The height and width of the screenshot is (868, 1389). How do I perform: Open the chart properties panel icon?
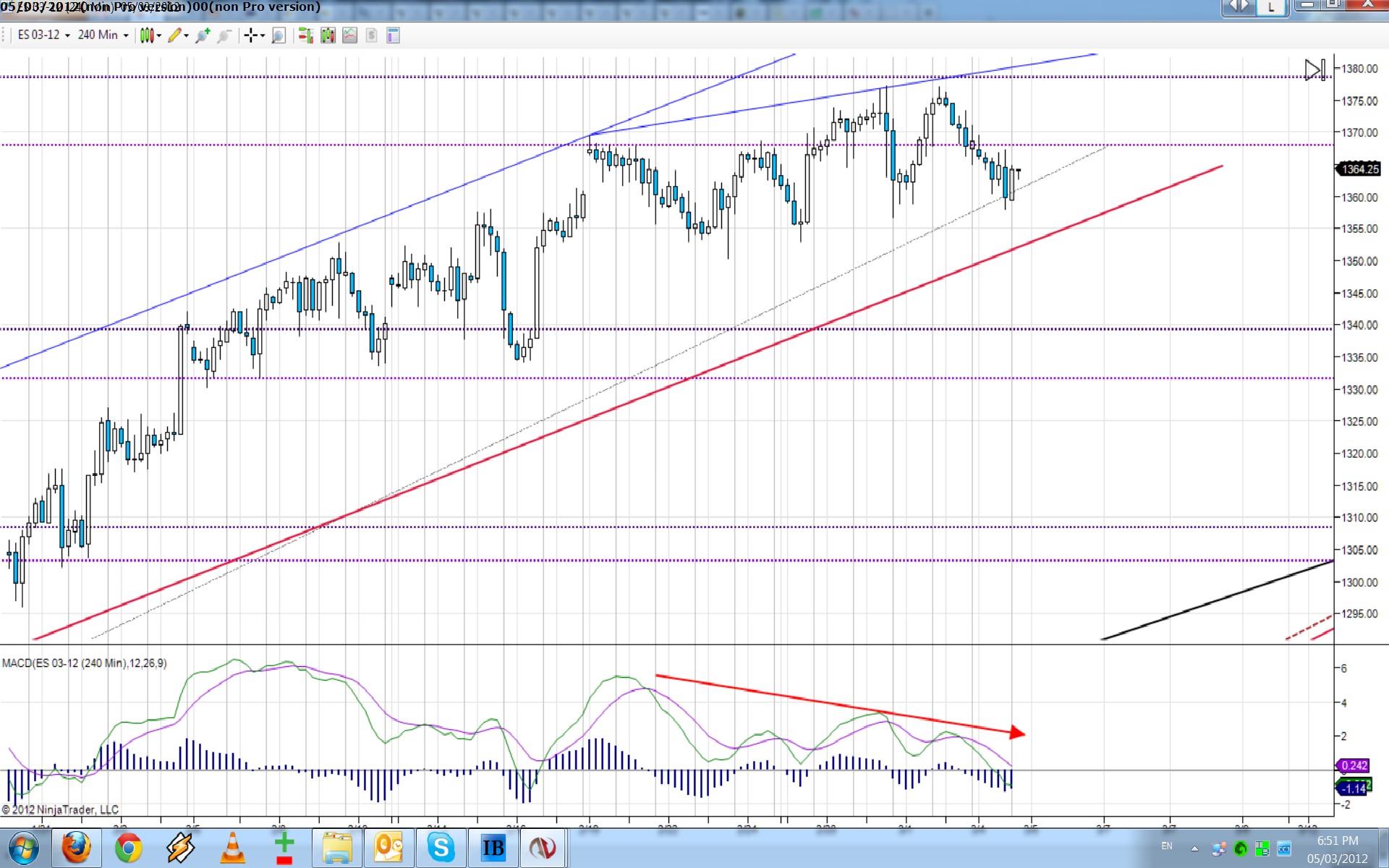click(x=393, y=35)
